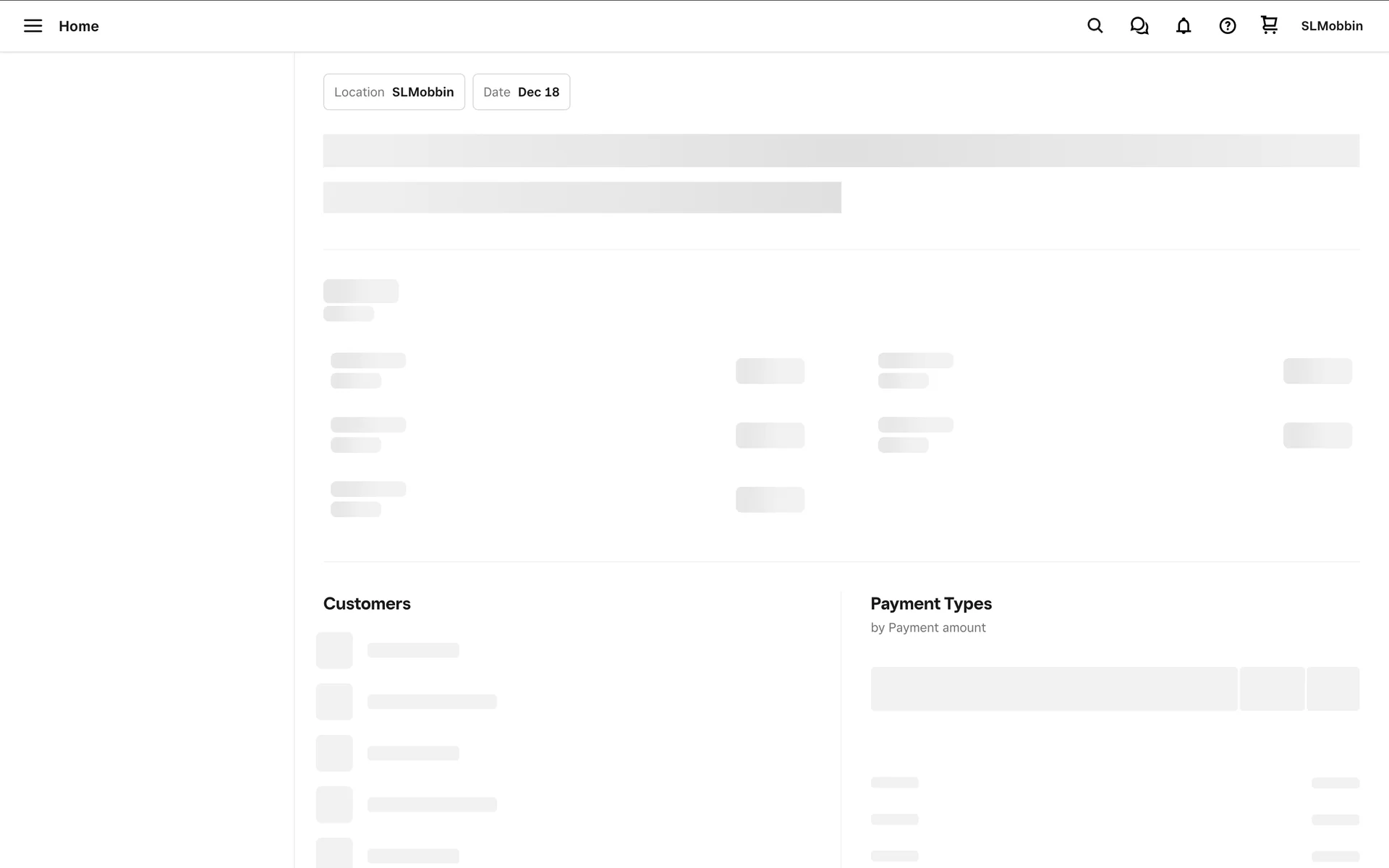Open the notifications bell
This screenshot has height=868, width=1389.
tap(1183, 26)
